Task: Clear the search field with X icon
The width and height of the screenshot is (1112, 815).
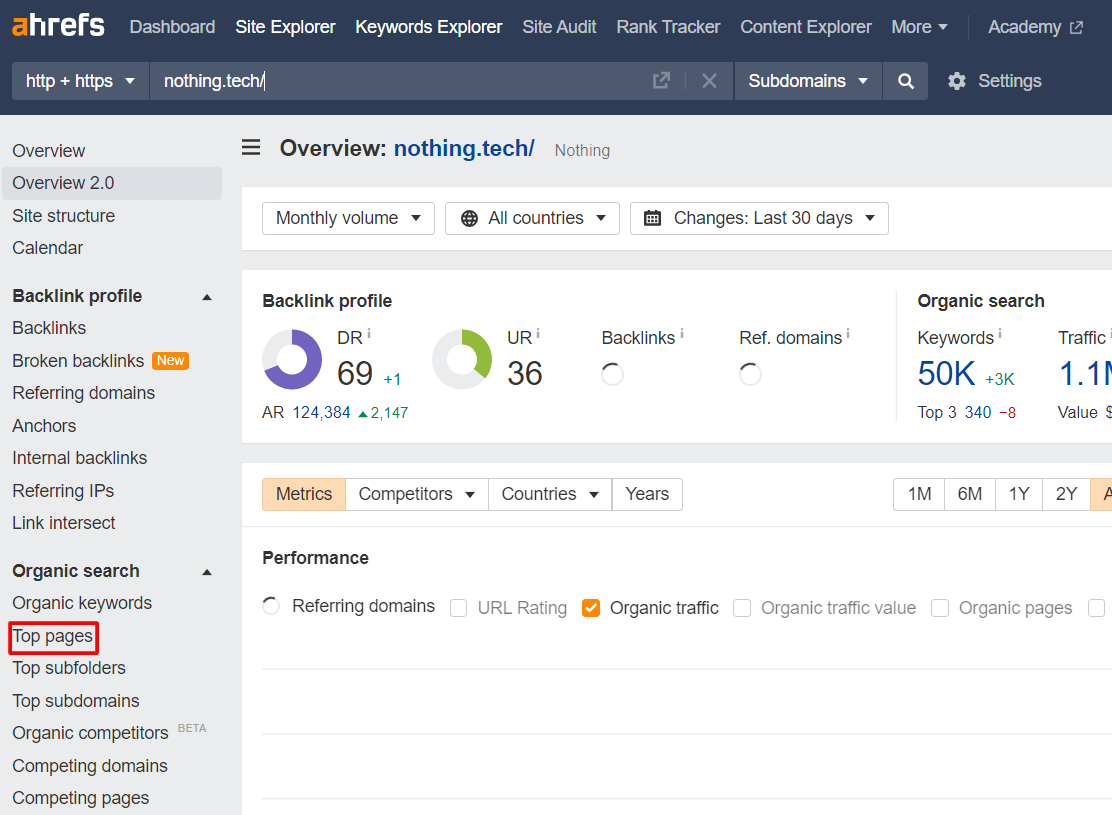Action: coord(709,81)
